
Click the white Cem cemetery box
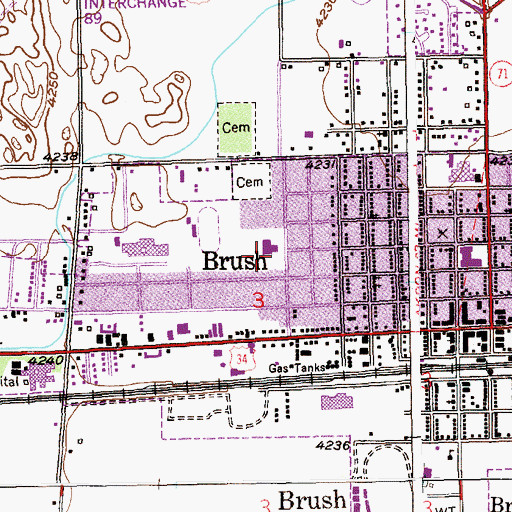tap(252, 181)
